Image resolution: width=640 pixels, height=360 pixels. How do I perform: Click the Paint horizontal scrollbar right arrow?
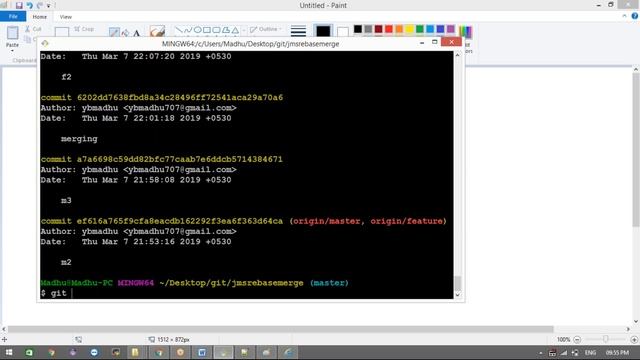click(628, 329)
